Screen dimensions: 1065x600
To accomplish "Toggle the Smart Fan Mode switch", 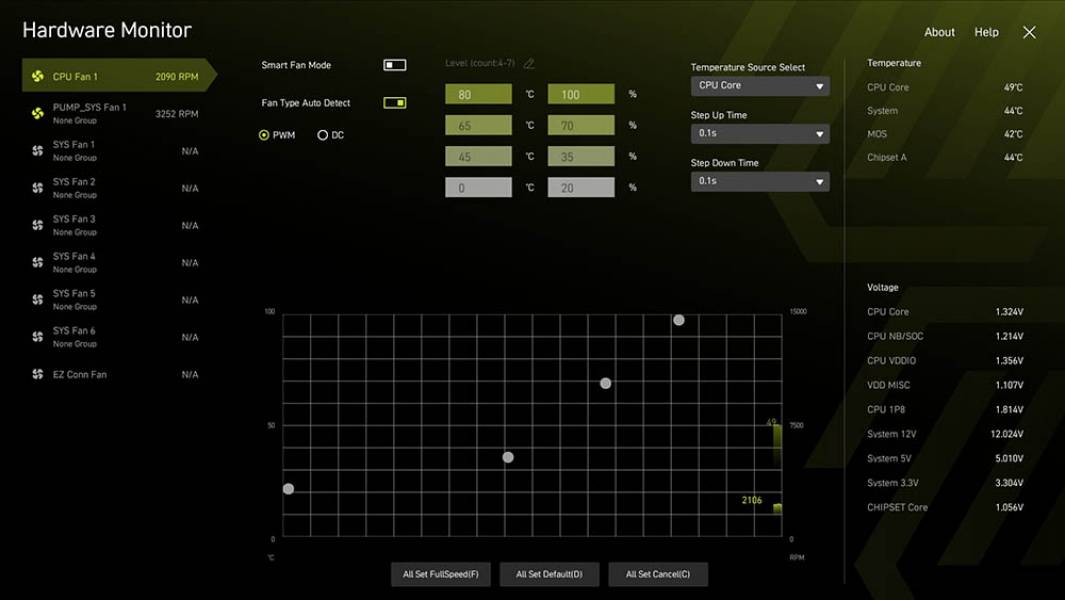I will [x=395, y=65].
